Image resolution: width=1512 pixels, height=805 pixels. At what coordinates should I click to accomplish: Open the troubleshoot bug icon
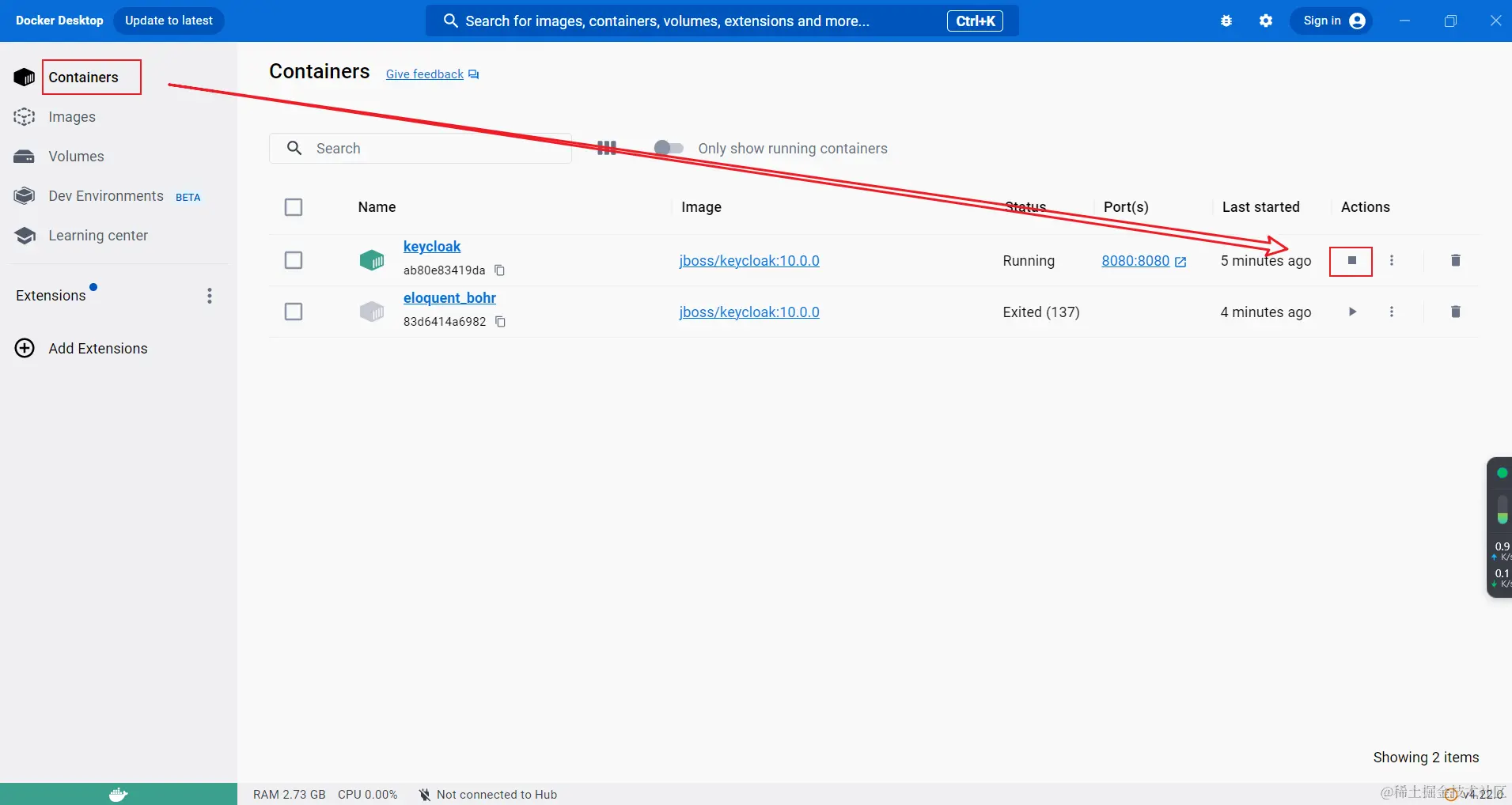[1226, 21]
